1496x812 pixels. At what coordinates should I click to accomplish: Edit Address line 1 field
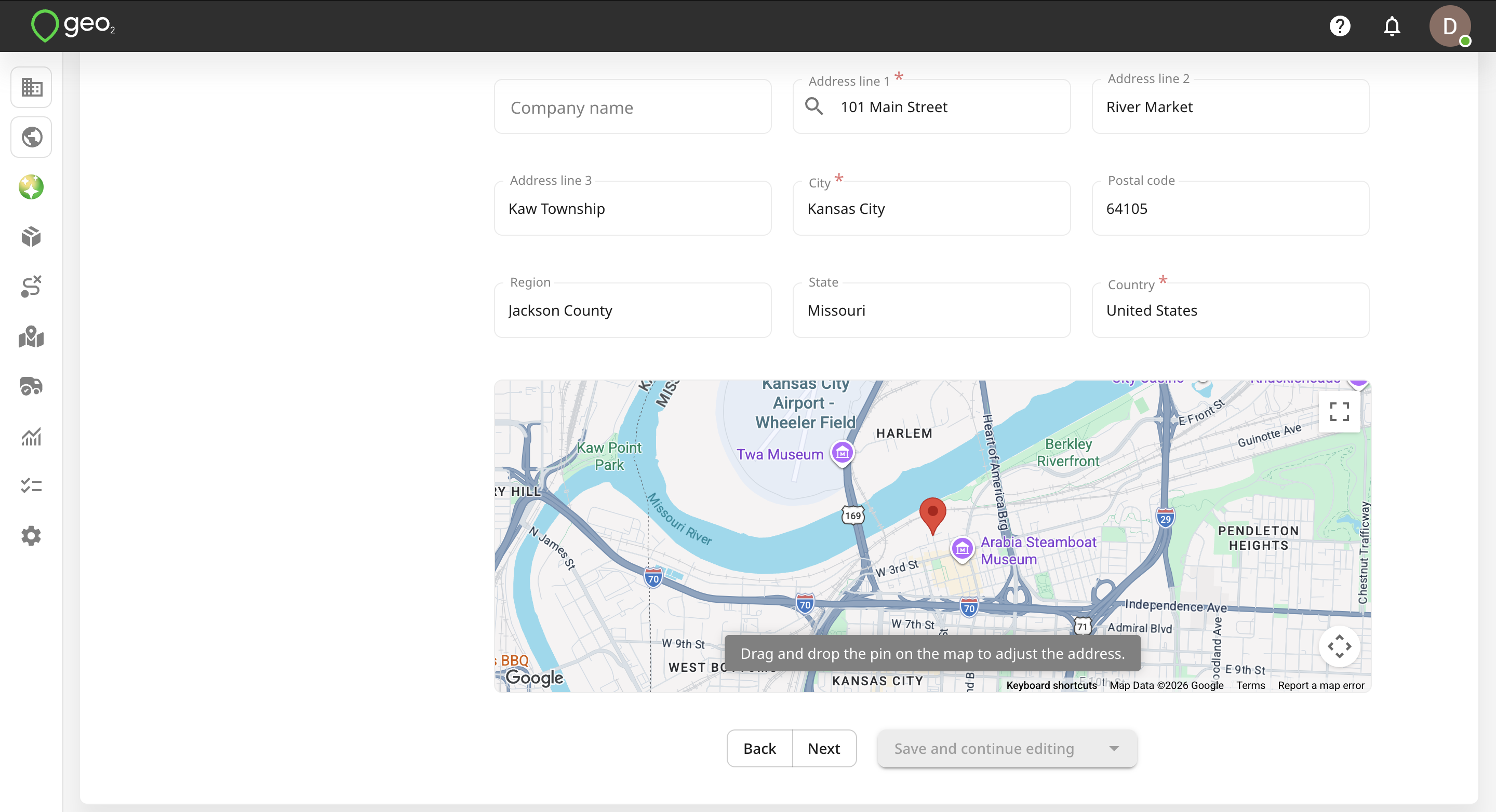coord(931,107)
